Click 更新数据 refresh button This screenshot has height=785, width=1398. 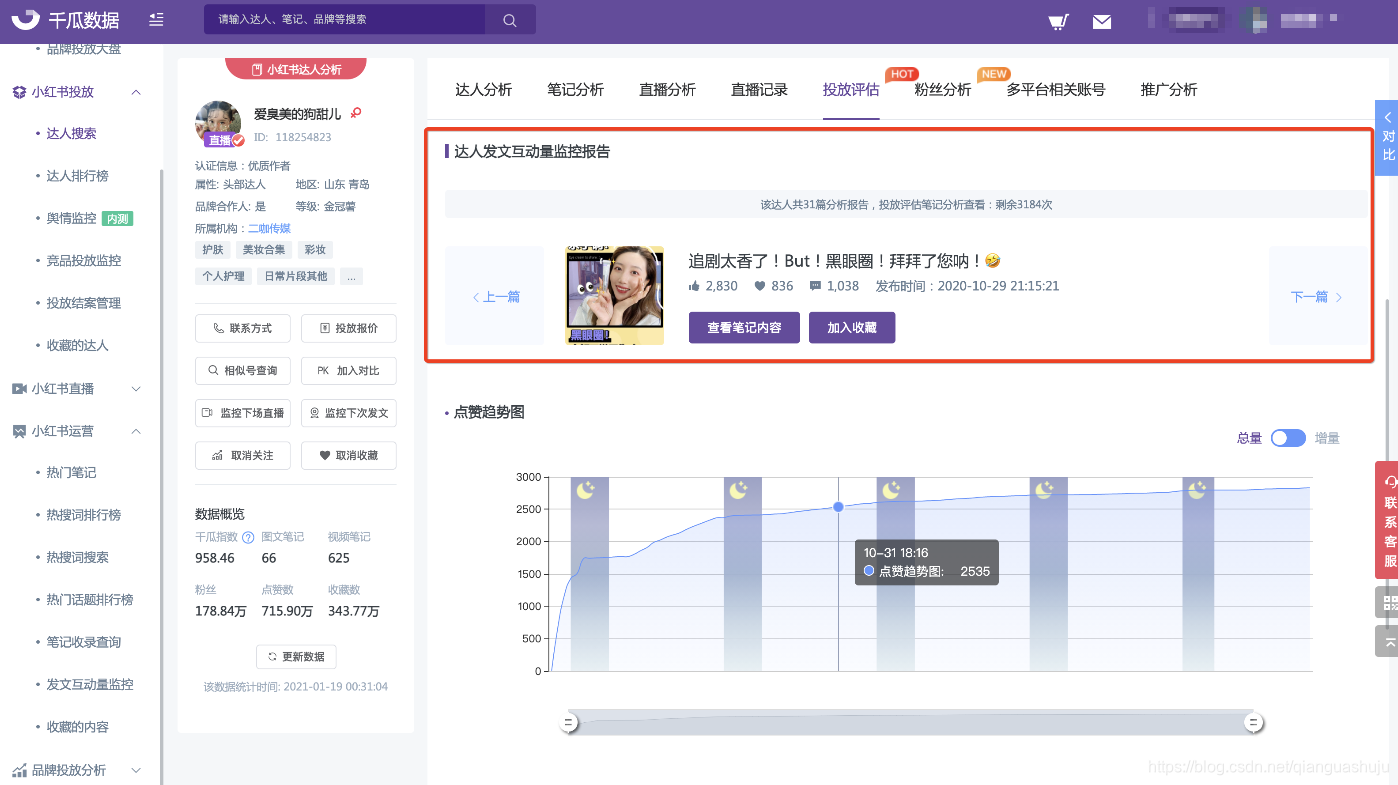point(296,657)
